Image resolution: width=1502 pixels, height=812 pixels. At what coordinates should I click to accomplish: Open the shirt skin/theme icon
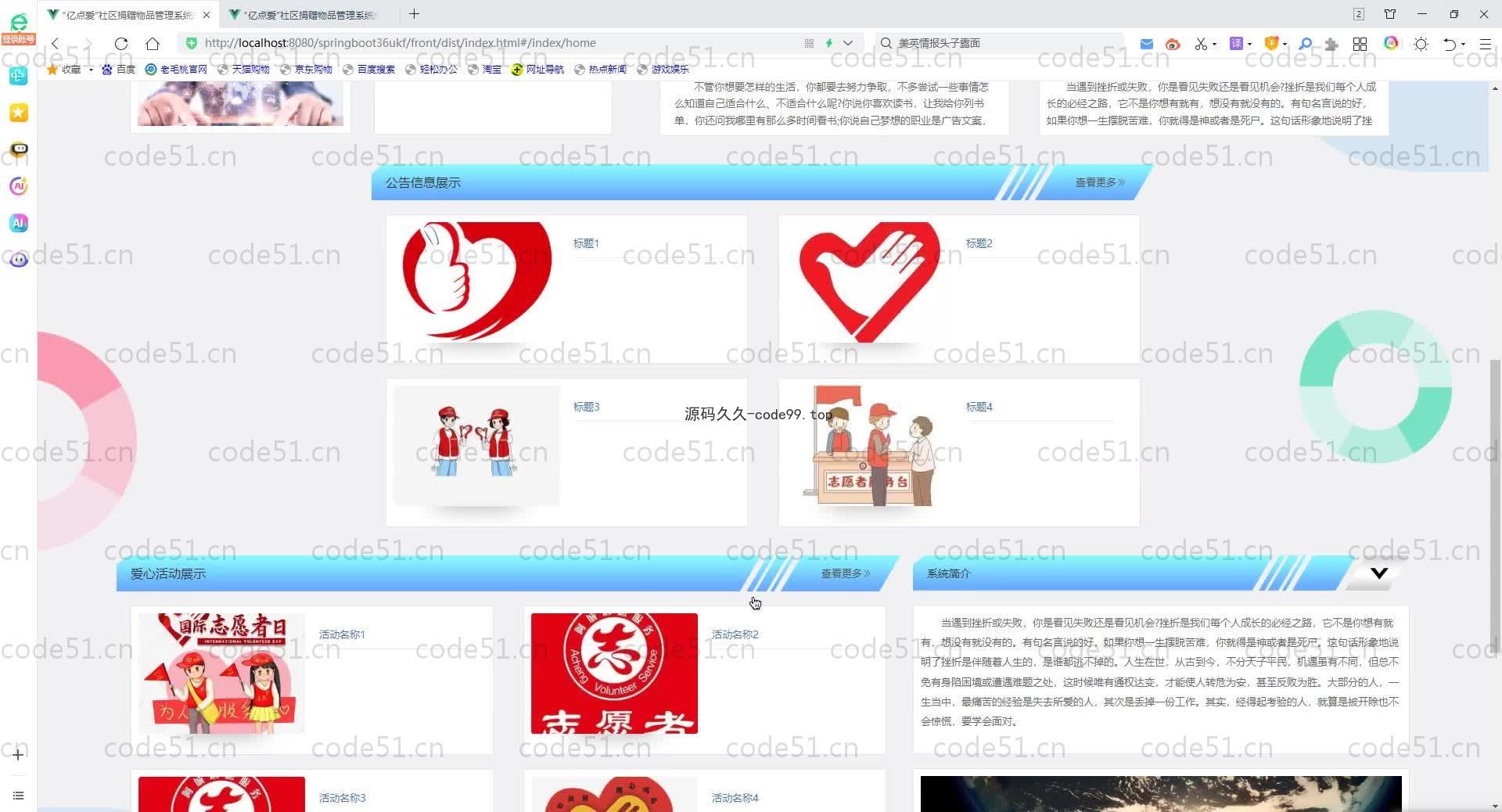pos(1390,14)
